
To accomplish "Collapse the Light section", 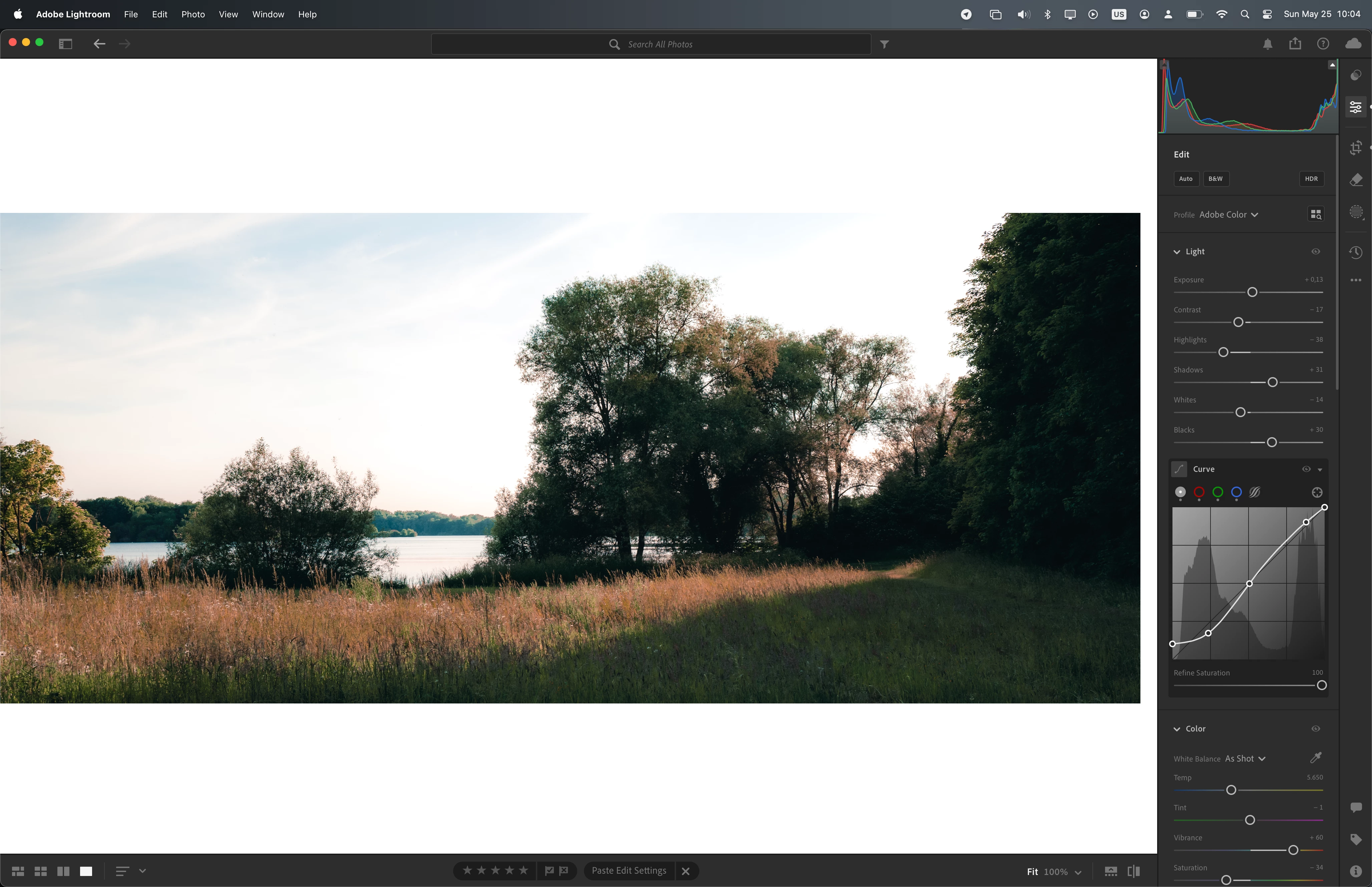I will [x=1177, y=252].
